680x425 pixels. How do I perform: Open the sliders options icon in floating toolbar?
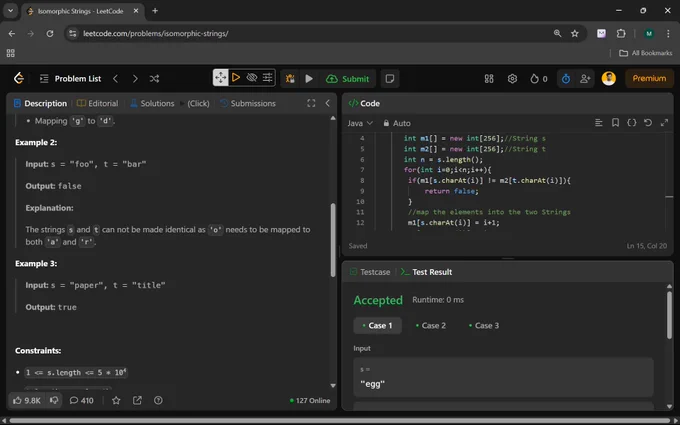point(268,78)
